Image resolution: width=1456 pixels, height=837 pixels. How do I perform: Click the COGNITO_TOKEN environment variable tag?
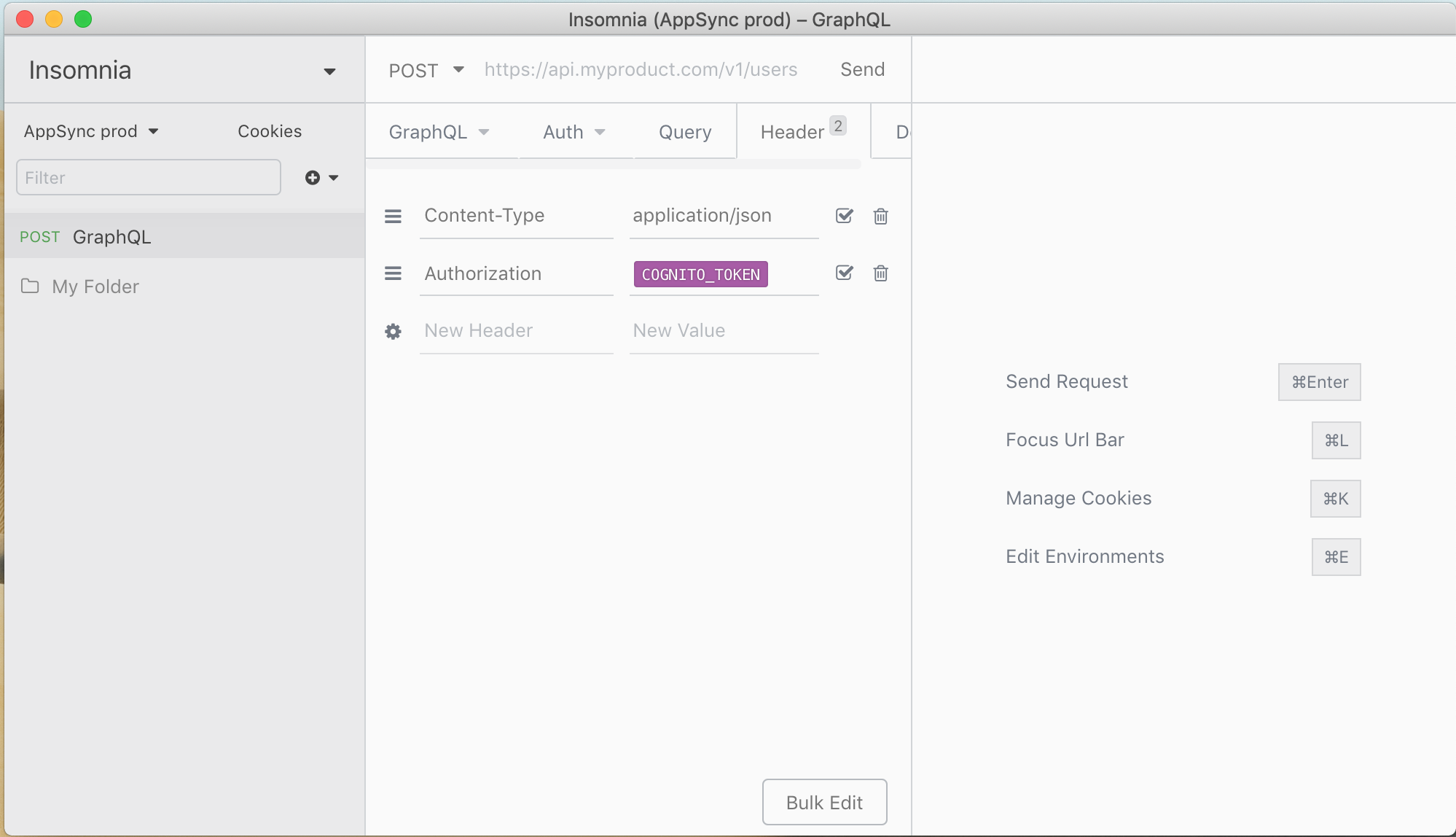tap(700, 274)
